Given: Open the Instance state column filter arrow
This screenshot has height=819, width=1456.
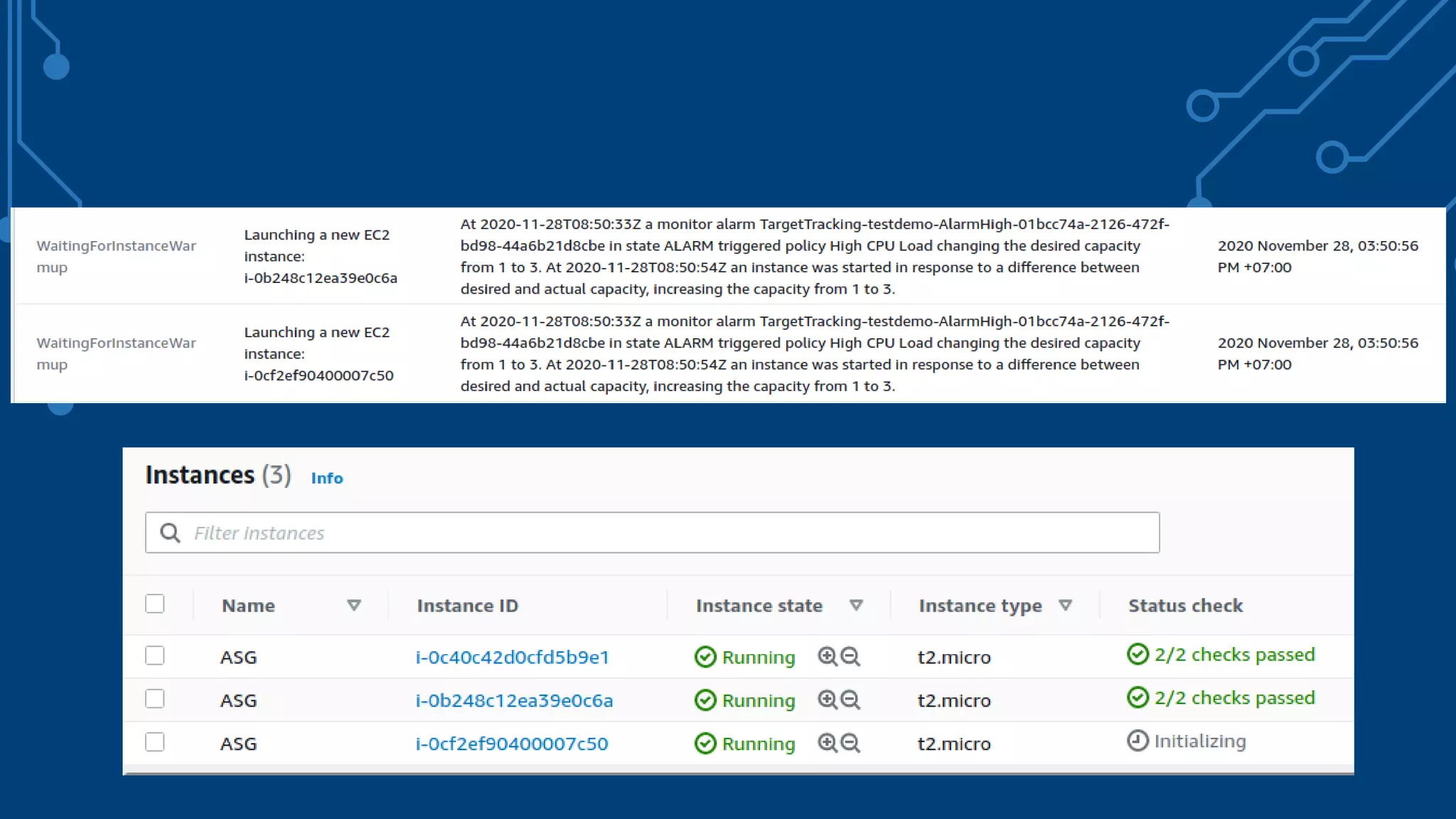Looking at the screenshot, I should (x=856, y=606).
